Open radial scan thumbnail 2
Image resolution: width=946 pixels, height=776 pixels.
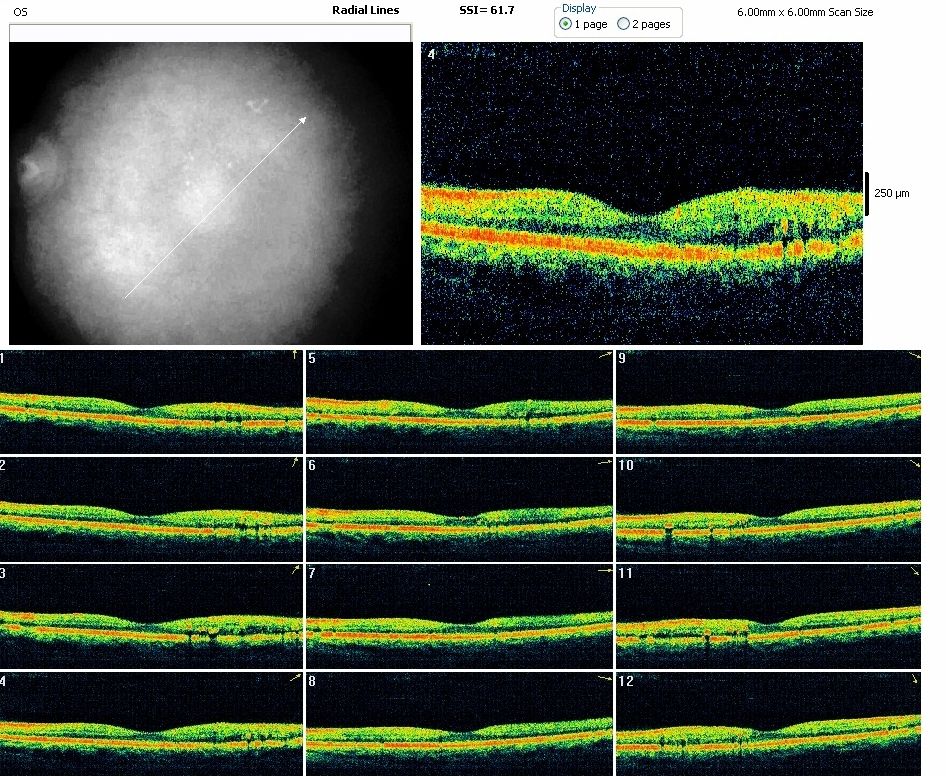coord(150,509)
